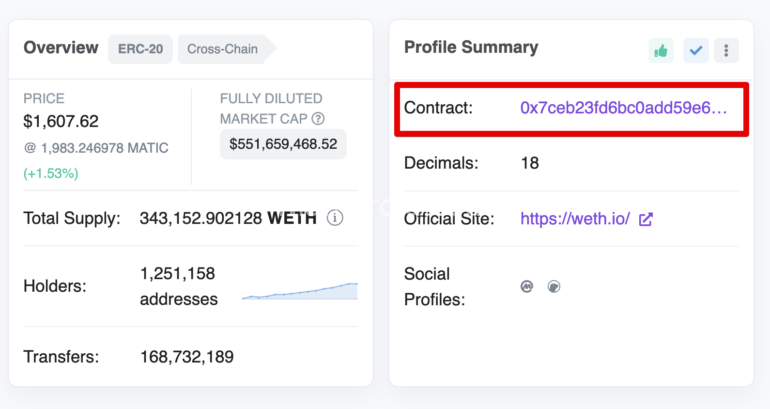Click the market cap question mark icon
The width and height of the screenshot is (770, 409).
318,119
